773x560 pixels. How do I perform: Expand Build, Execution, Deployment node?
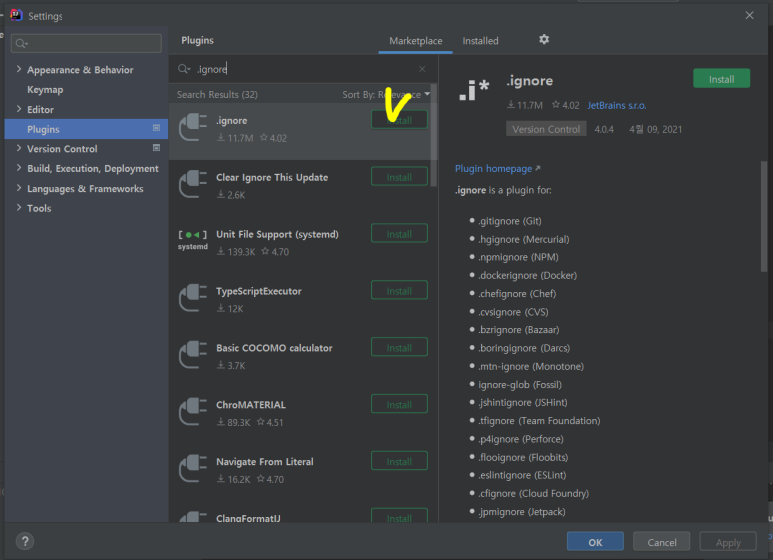(19, 168)
